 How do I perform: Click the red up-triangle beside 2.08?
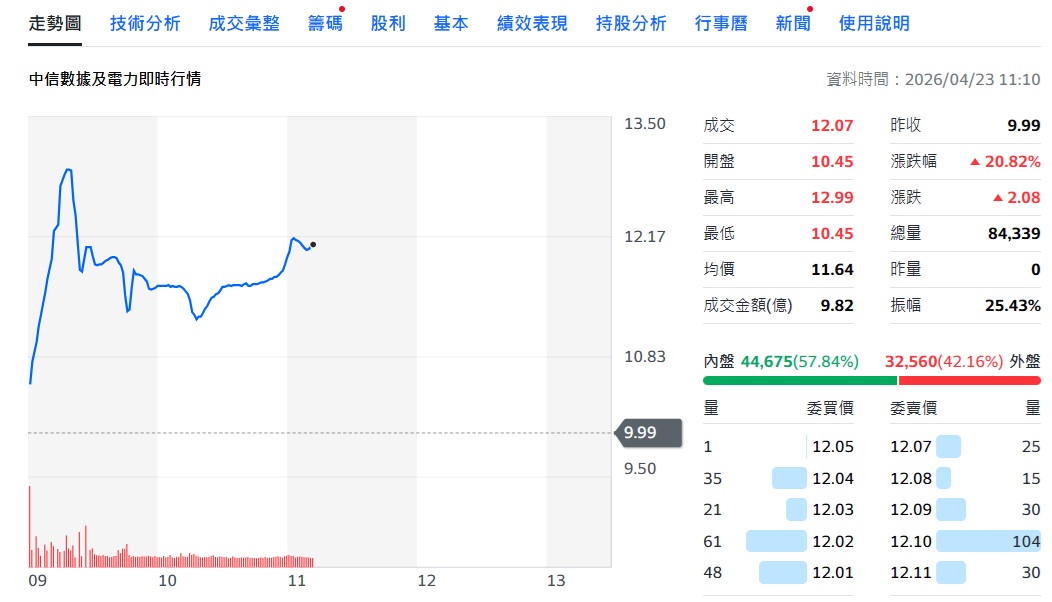997,198
